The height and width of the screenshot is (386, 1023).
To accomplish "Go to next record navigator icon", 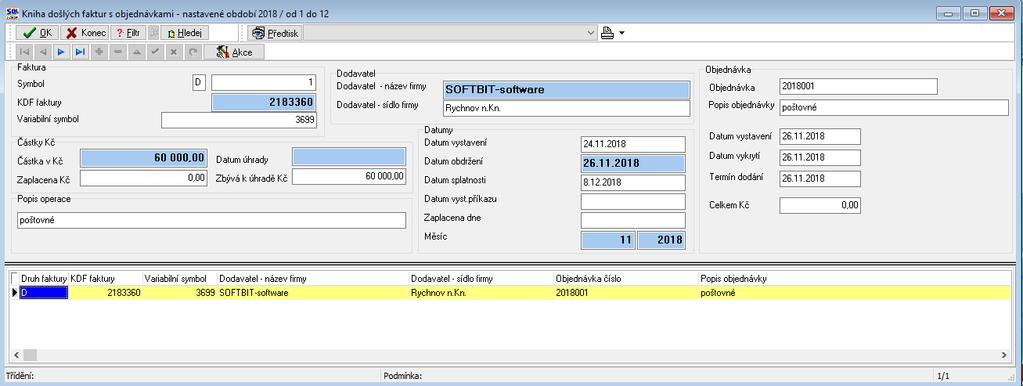I will [61, 52].
